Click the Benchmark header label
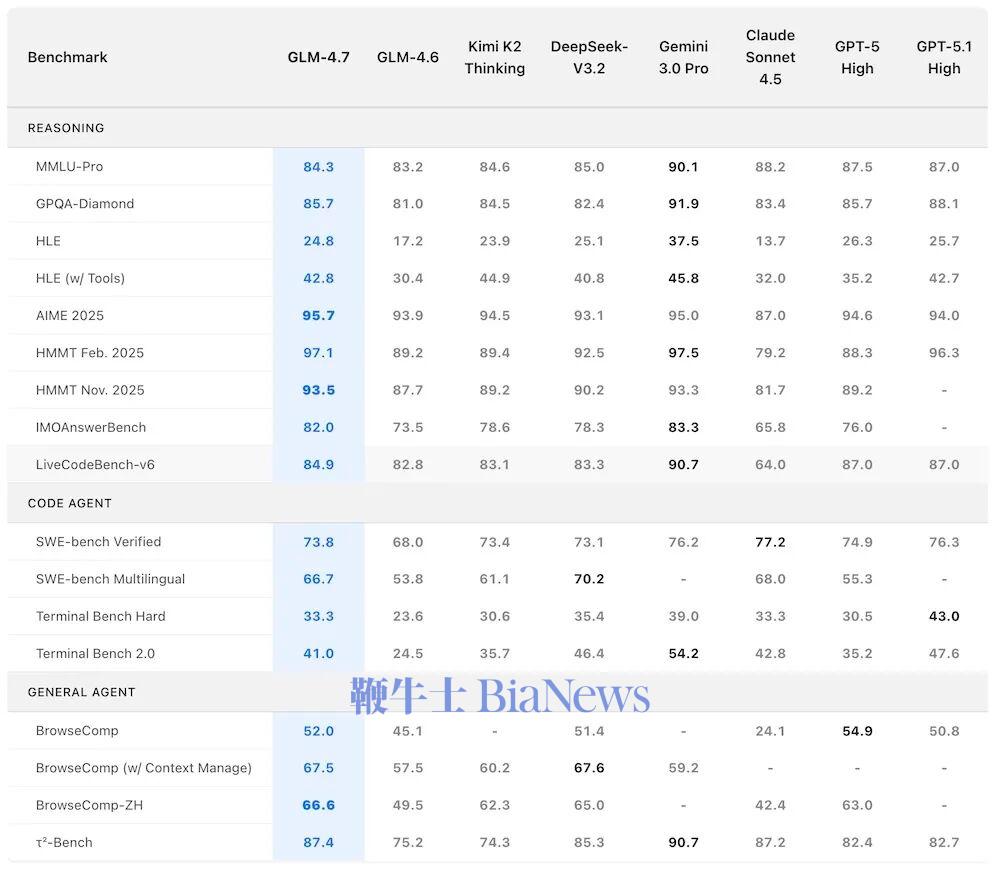The image size is (1000, 871). pyautogui.click(x=67, y=58)
